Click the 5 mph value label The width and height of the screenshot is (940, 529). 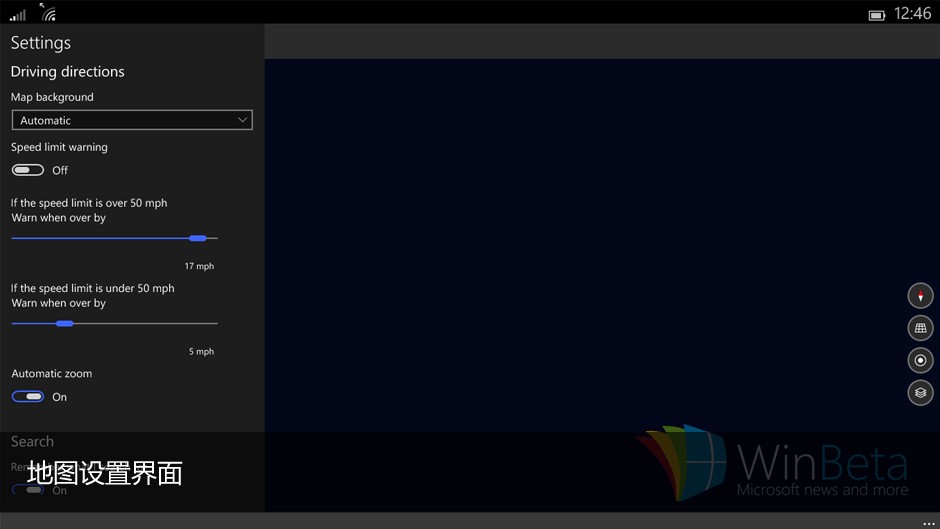201,351
